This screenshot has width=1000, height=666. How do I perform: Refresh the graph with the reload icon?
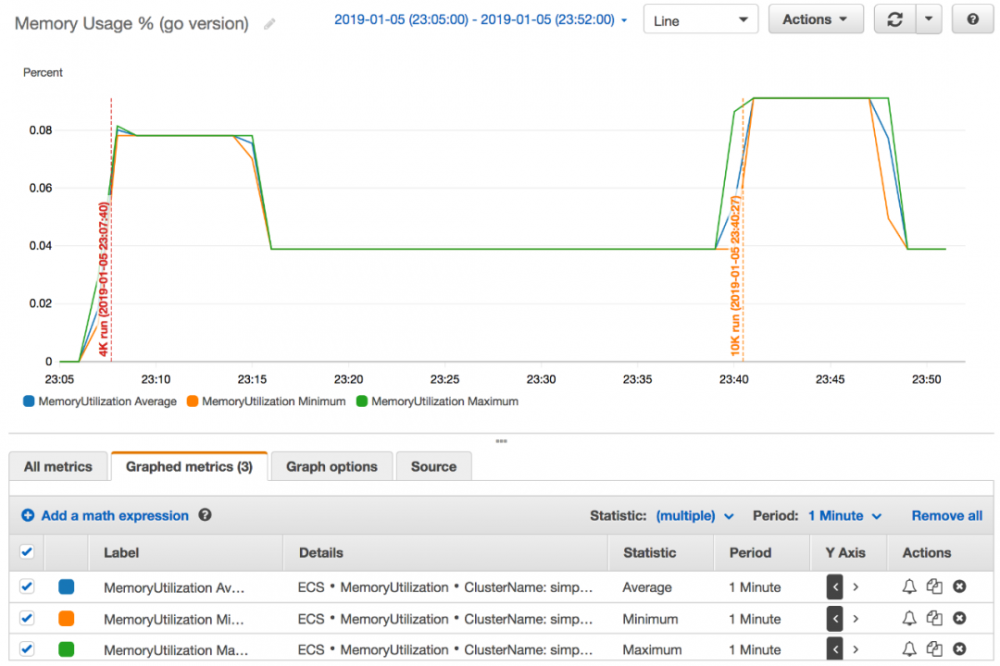[895, 20]
